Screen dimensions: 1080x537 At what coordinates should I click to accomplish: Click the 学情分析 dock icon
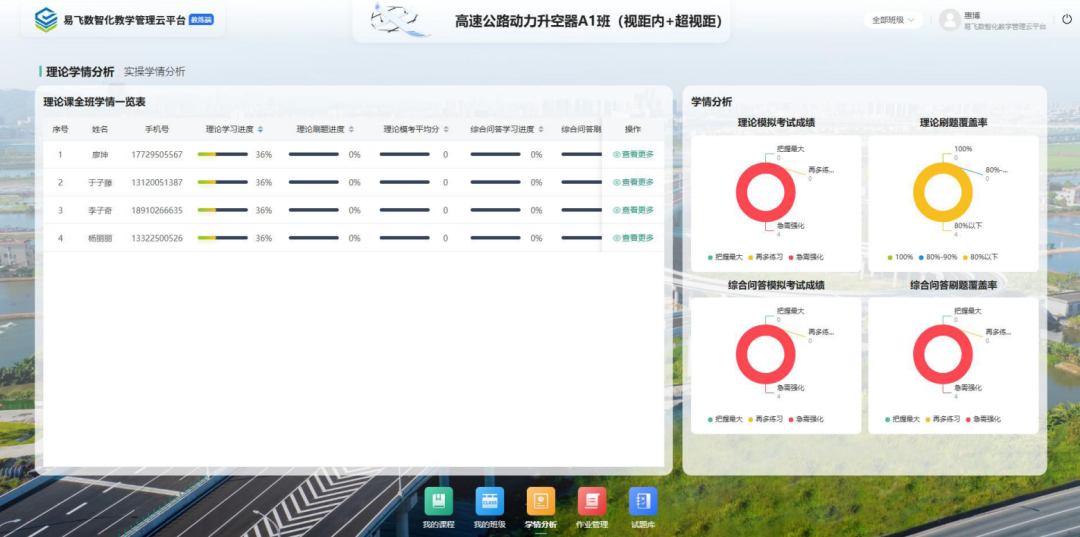point(541,502)
